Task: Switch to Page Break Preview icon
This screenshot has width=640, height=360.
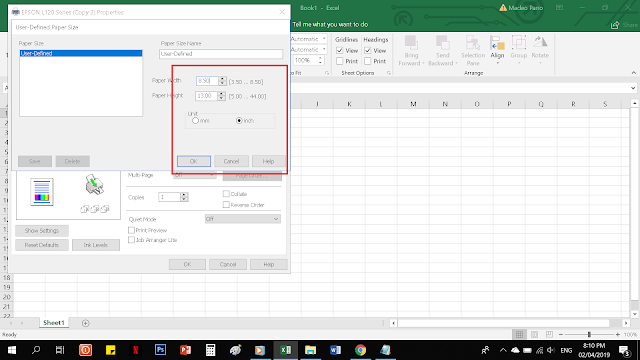Action: (549, 335)
